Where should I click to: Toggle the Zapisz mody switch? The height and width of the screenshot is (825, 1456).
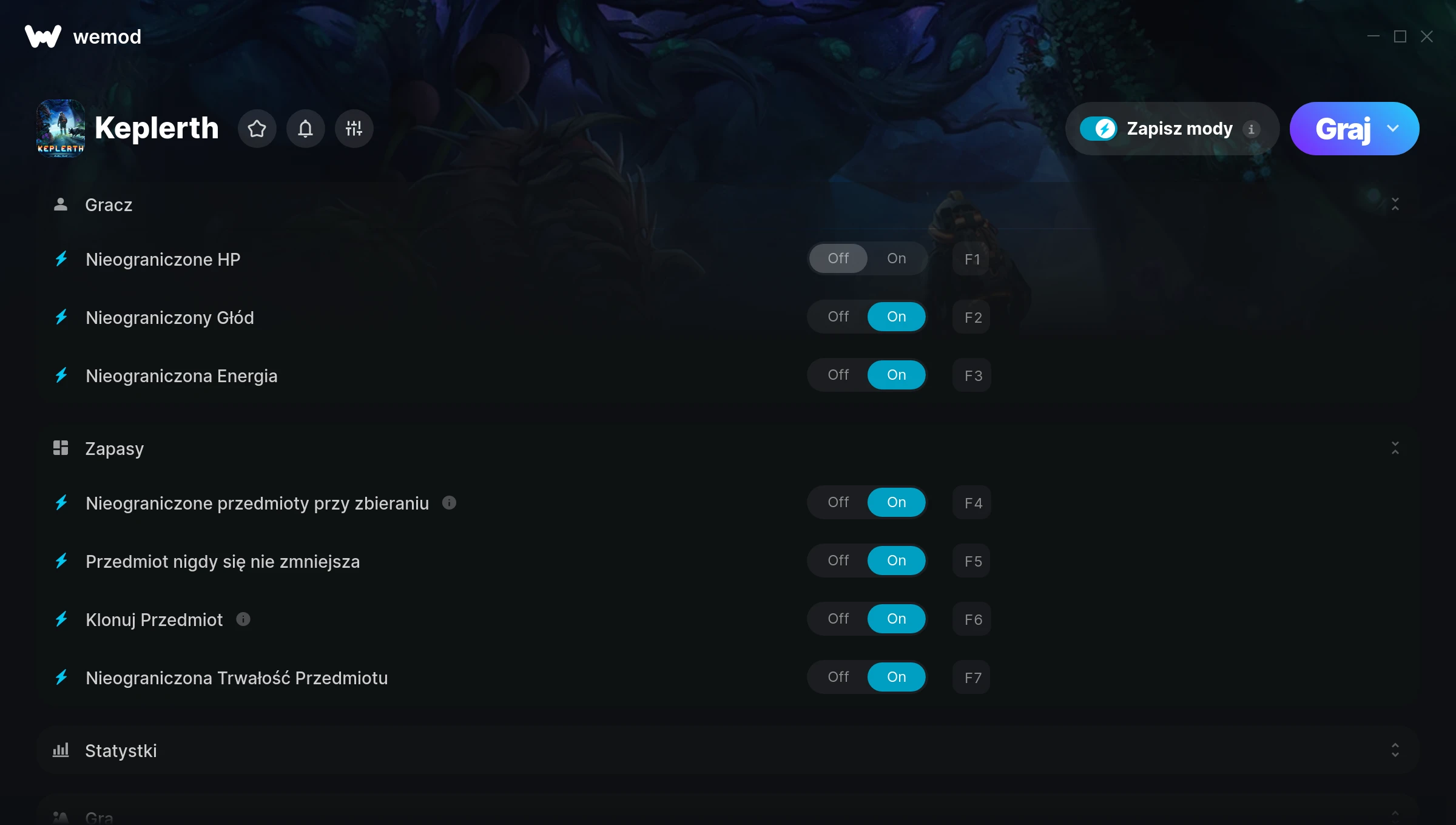pyautogui.click(x=1098, y=129)
